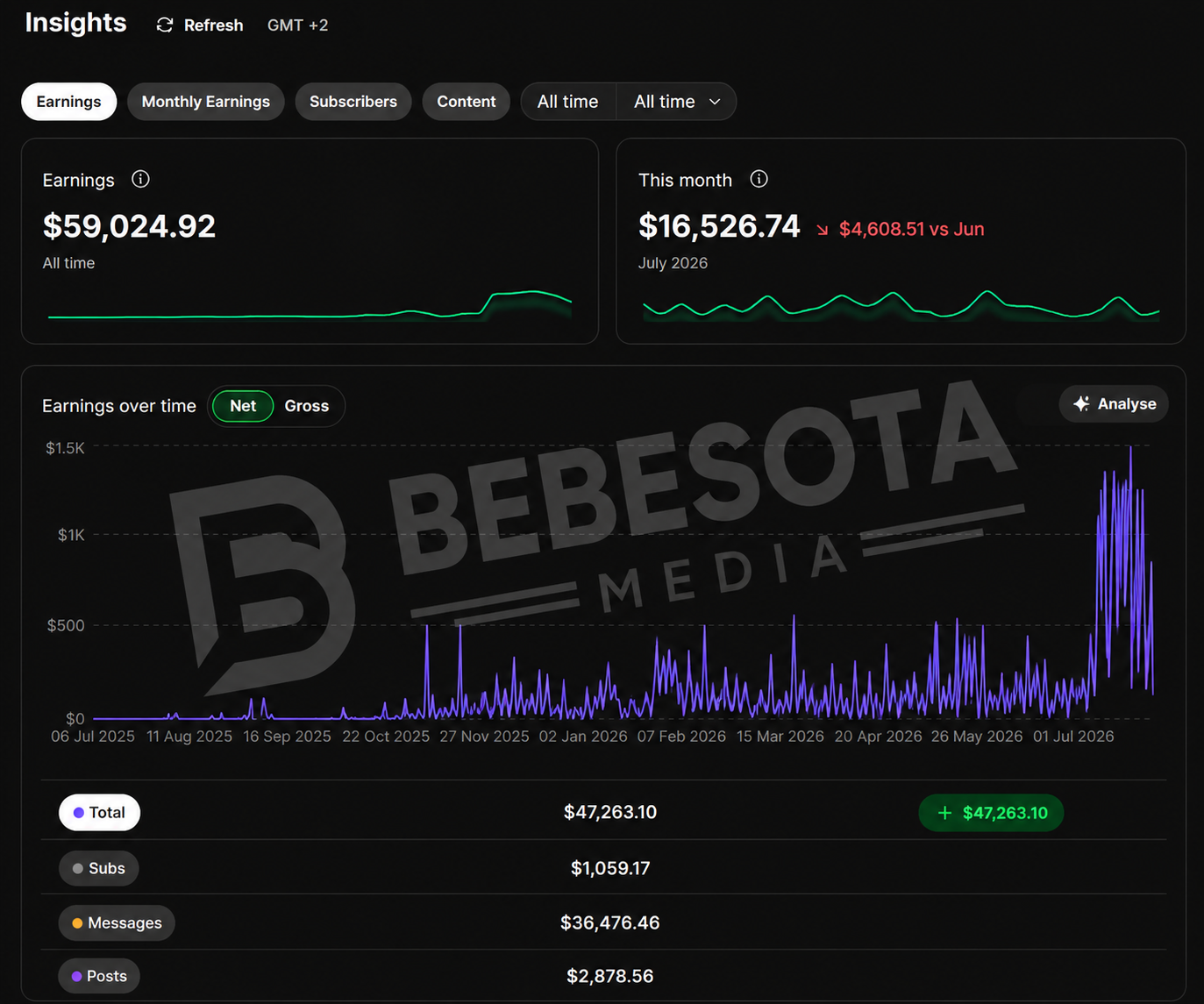Click the plus icon in green badge
This screenshot has height=1004, width=1204.
coord(944,813)
